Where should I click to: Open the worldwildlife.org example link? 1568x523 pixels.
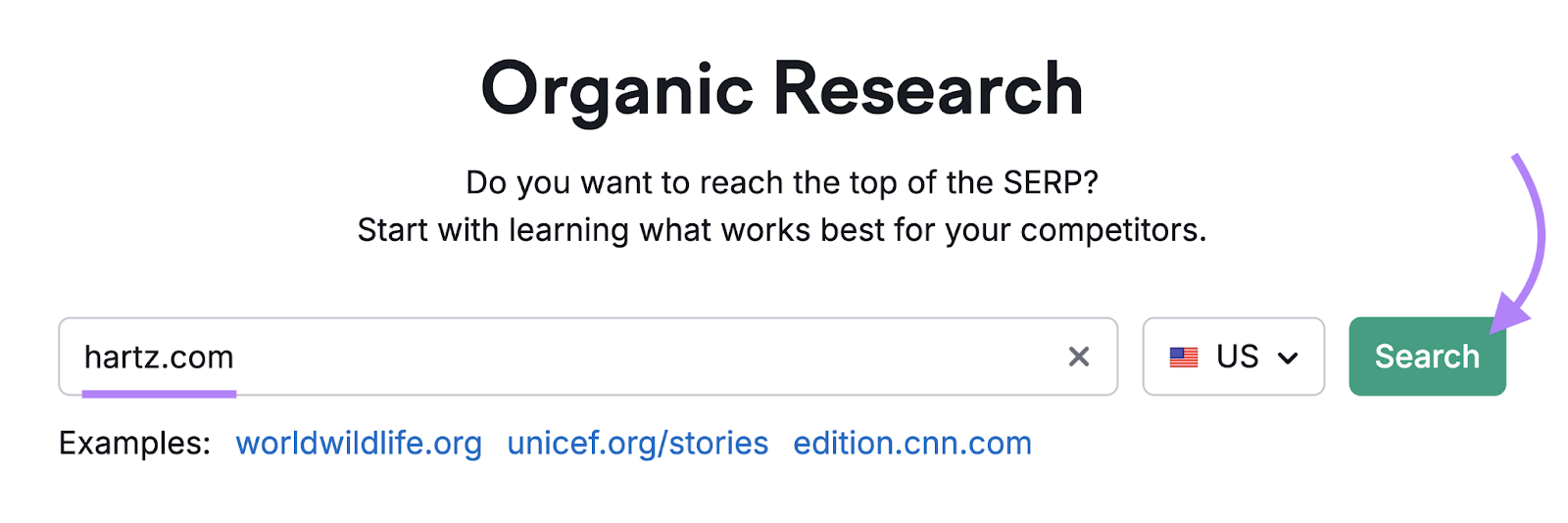pos(359,444)
